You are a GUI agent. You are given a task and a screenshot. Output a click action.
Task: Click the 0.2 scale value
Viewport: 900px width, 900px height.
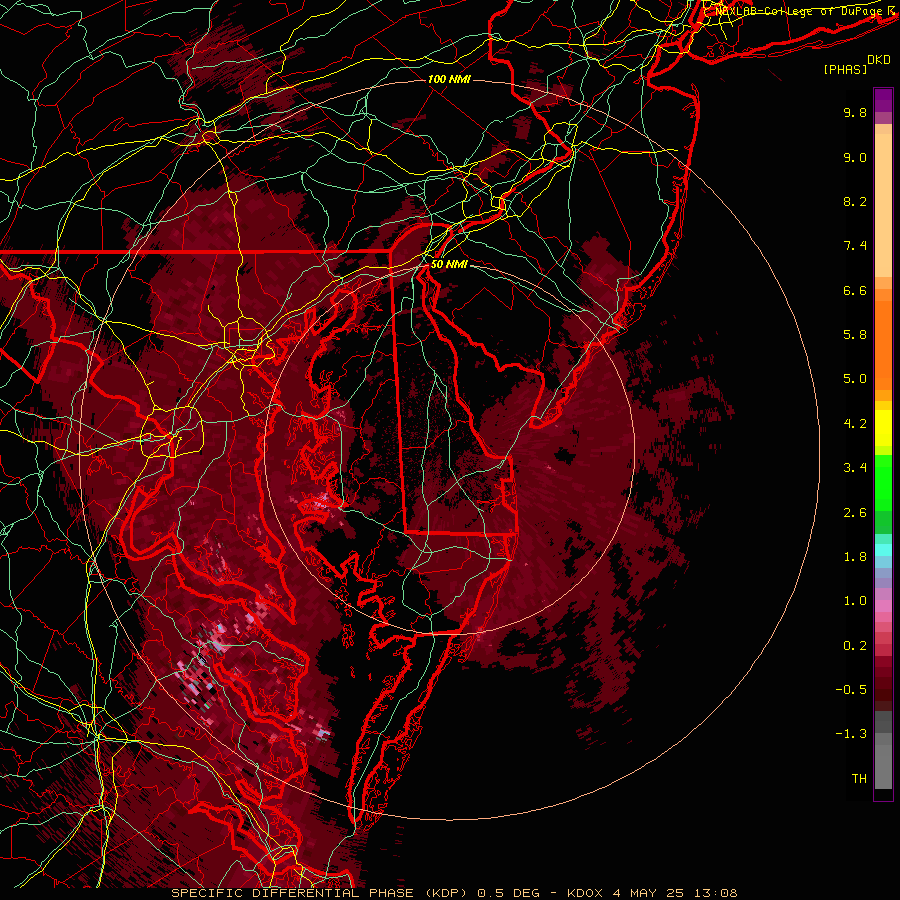855,646
